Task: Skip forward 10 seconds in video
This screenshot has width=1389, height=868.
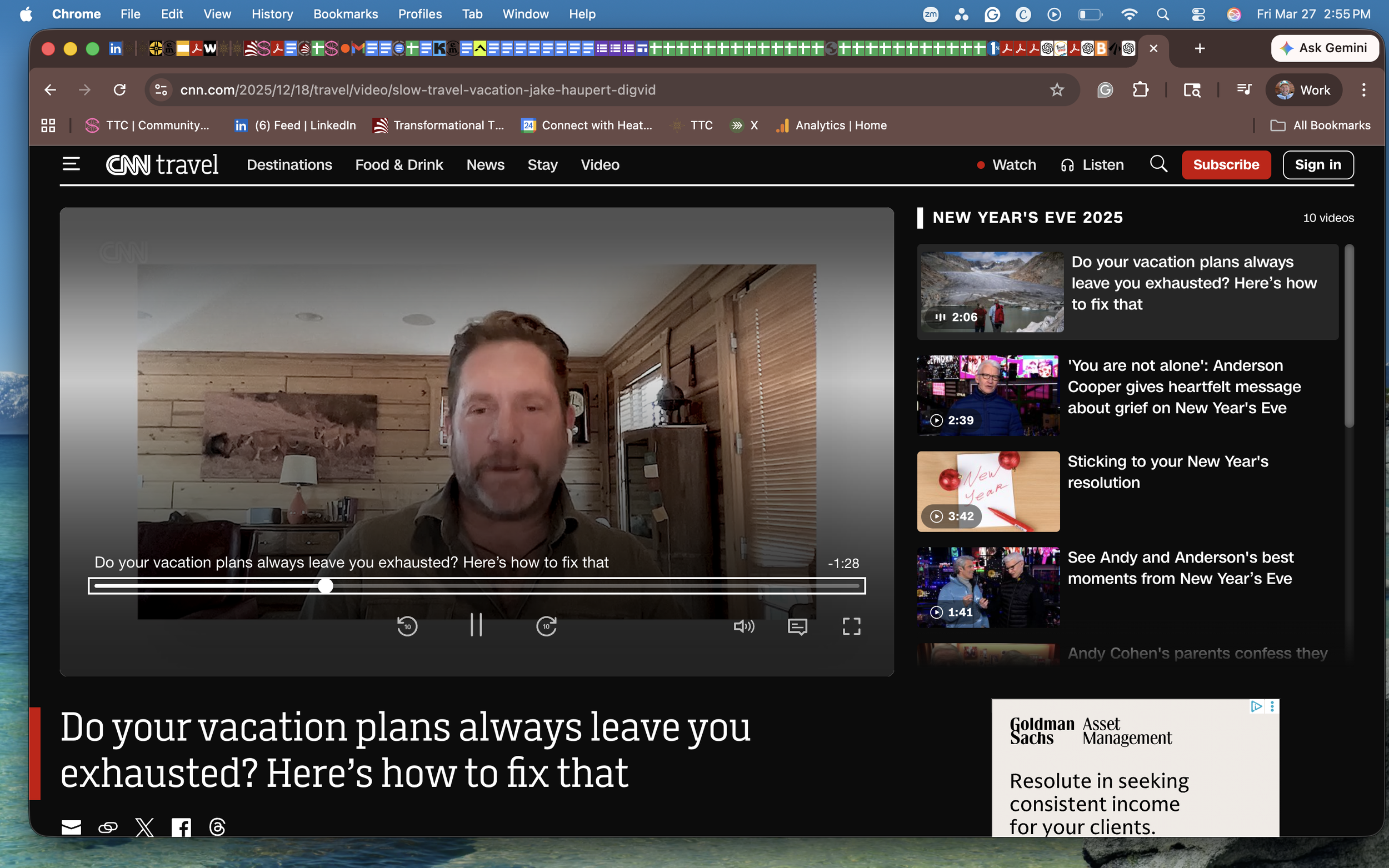Action: pos(546,626)
